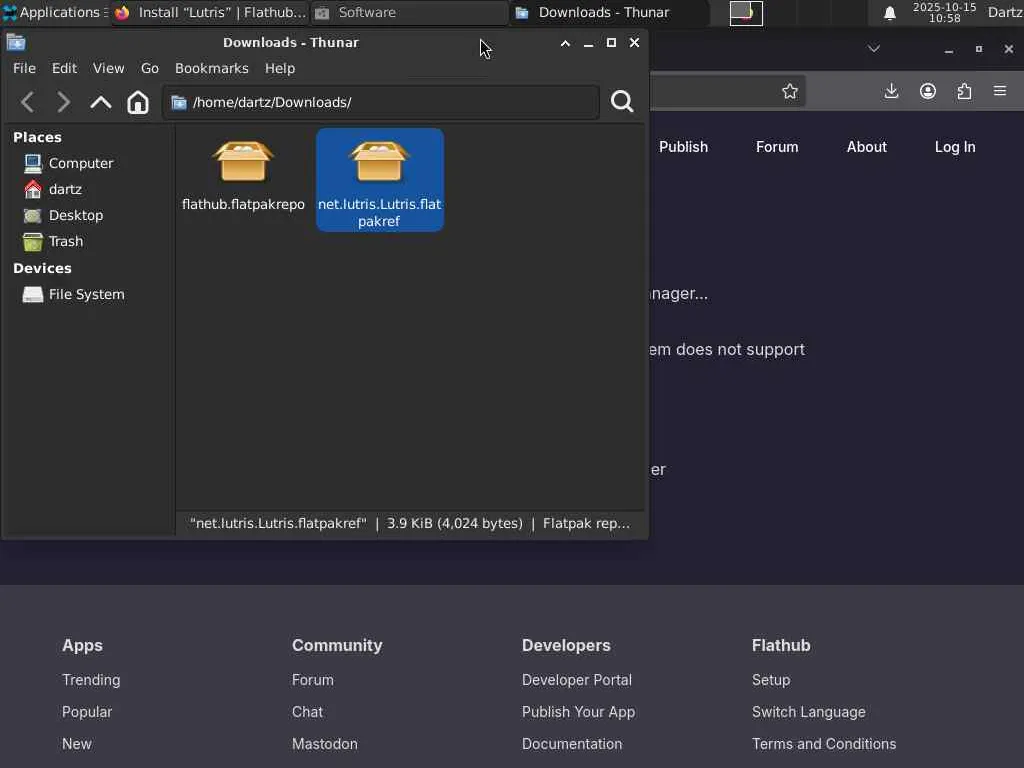Switch to Software window in taskbar
The width and height of the screenshot is (1024, 768).
409,12
